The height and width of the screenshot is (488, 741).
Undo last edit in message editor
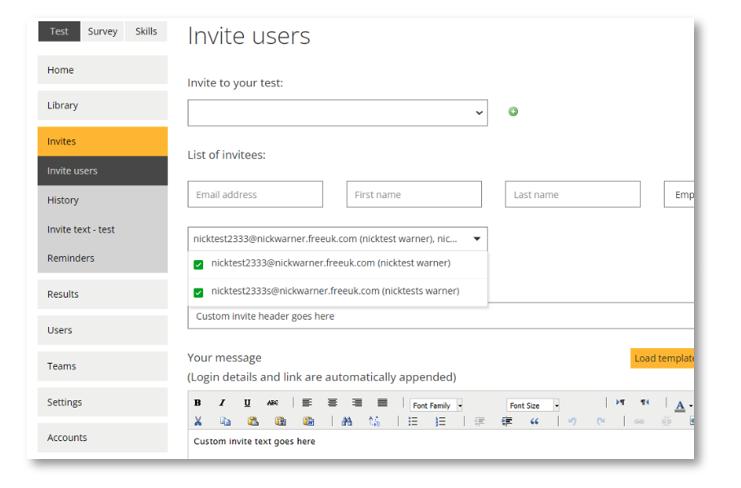(572, 421)
